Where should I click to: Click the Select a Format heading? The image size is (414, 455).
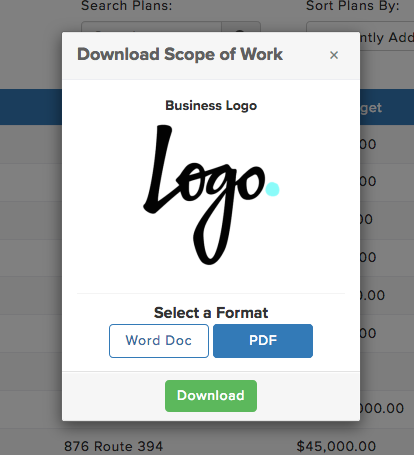(211, 313)
